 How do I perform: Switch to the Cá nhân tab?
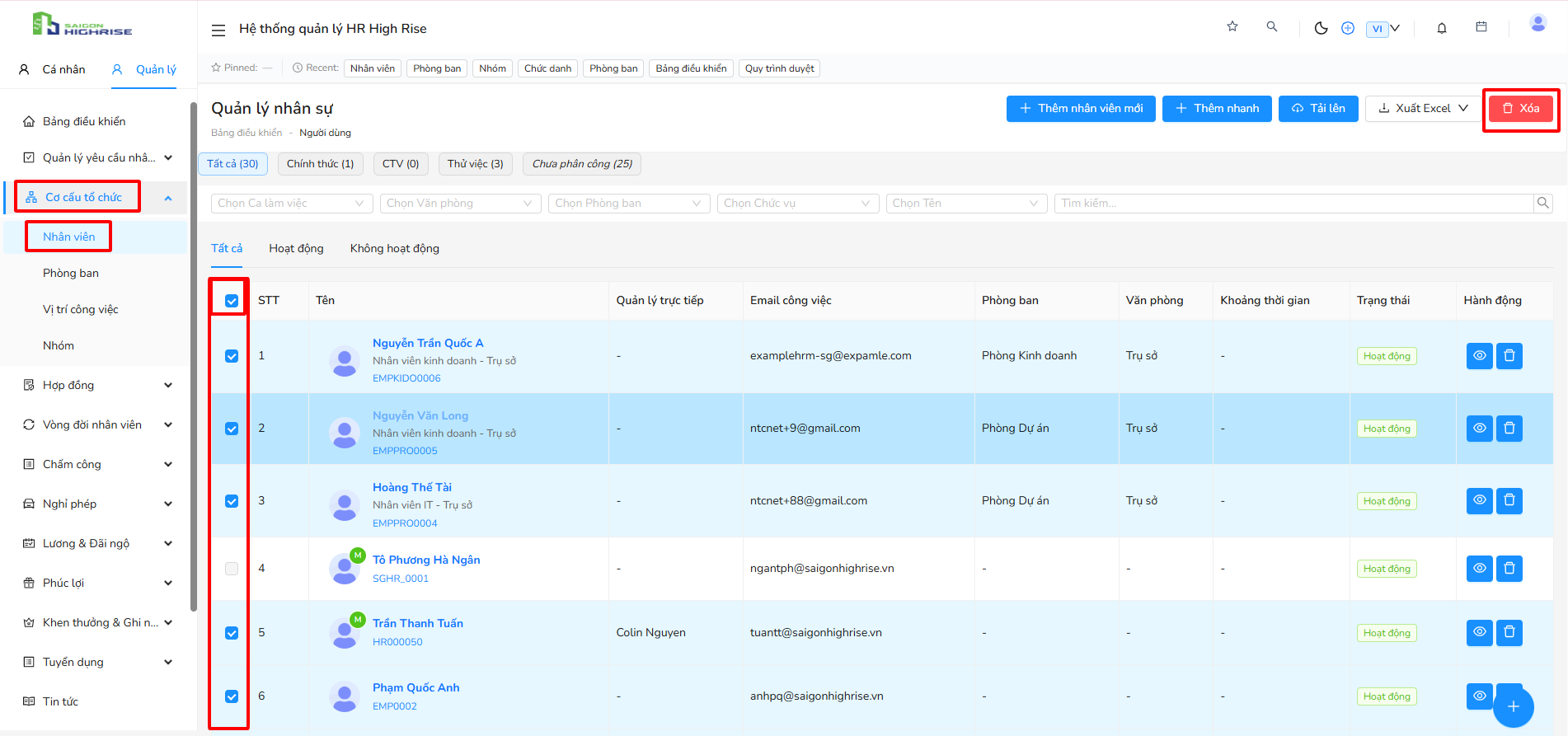pyautogui.click(x=52, y=70)
